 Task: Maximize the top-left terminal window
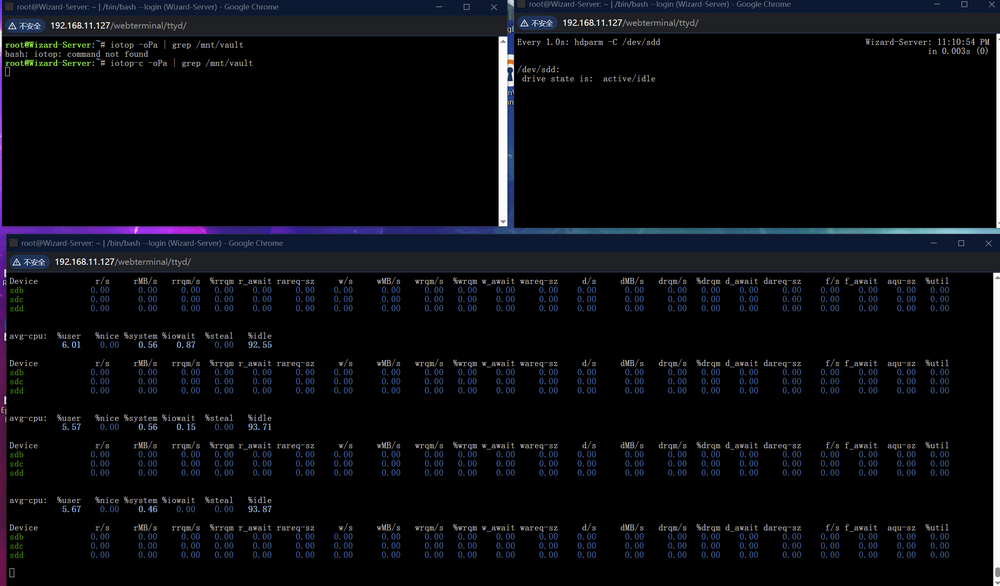coord(466,7)
